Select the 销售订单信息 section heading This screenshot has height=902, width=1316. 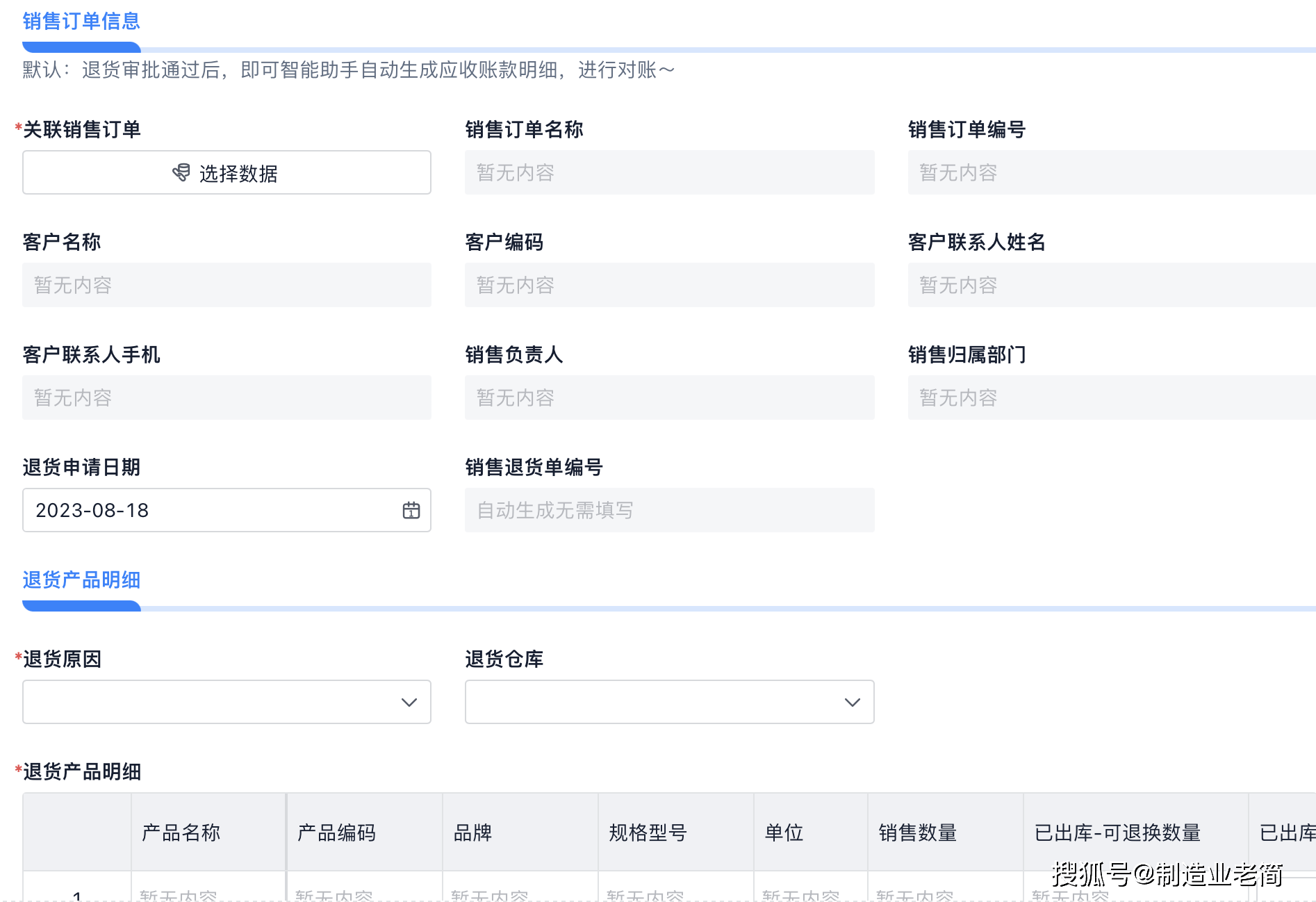pyautogui.click(x=81, y=22)
